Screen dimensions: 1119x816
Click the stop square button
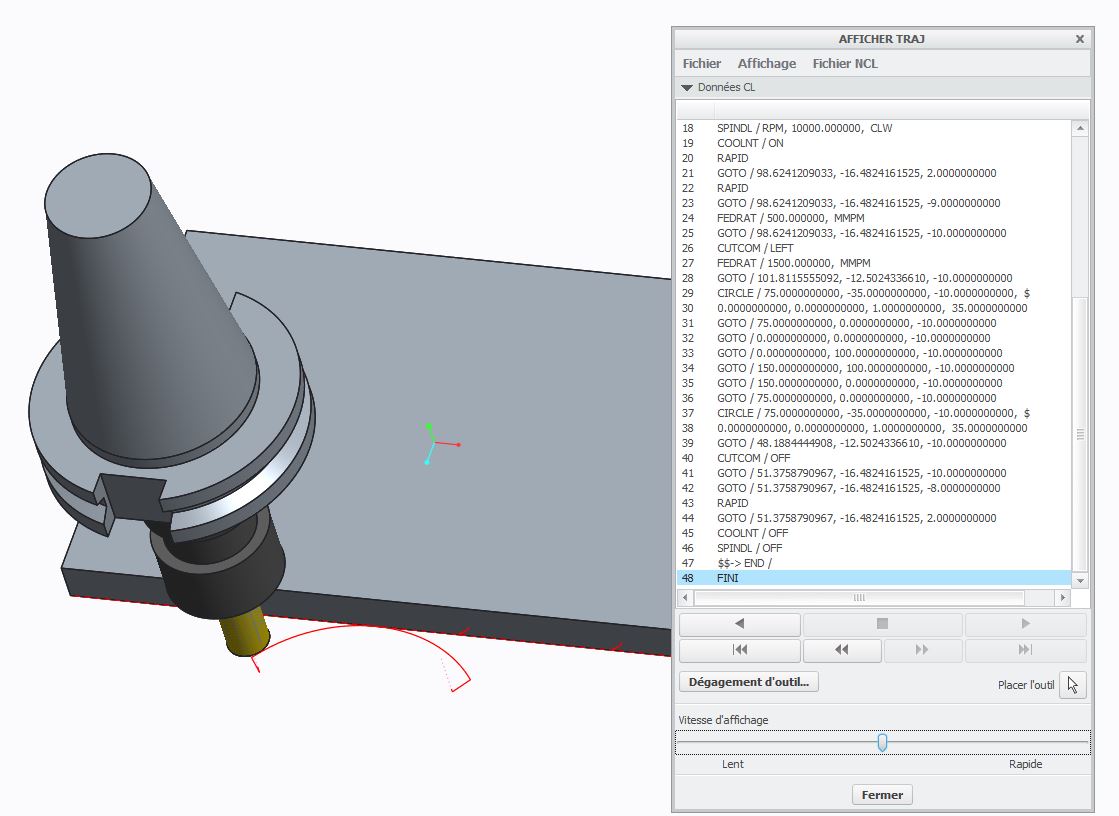[882, 624]
